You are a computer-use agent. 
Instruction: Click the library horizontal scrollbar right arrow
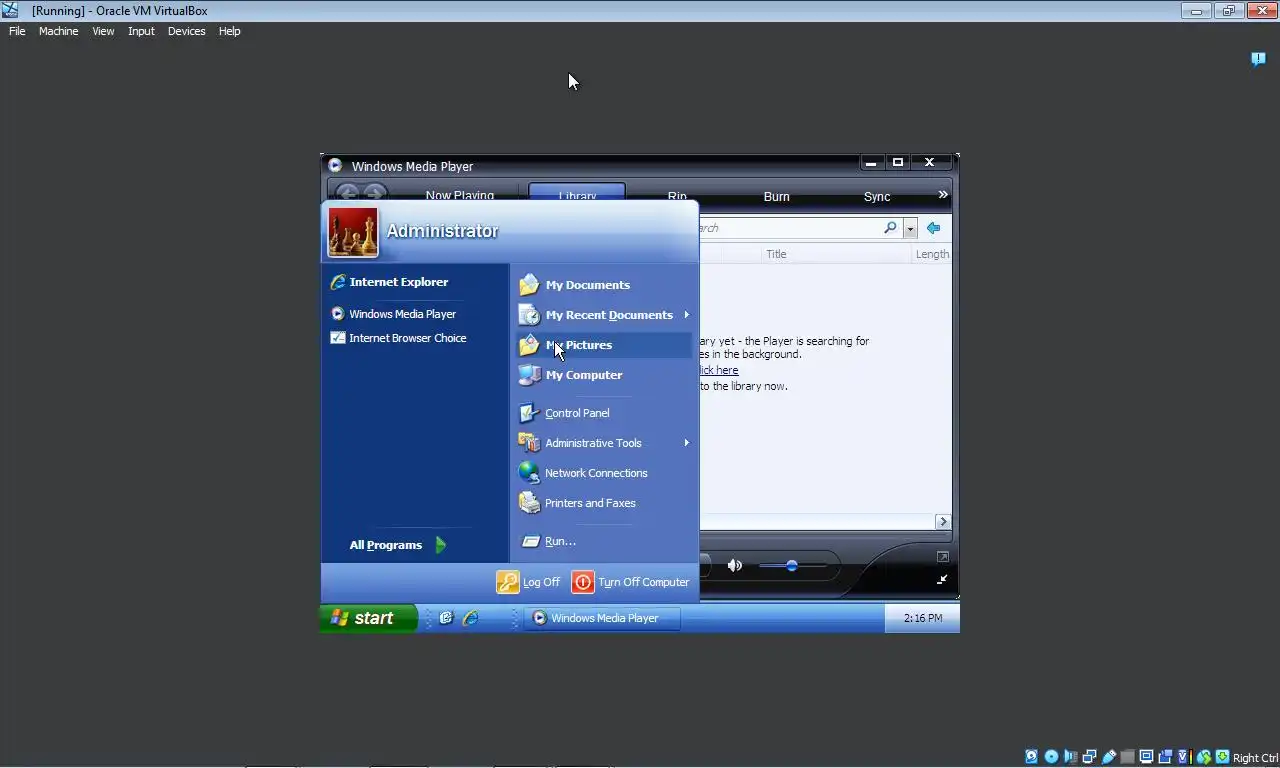pyautogui.click(x=943, y=522)
